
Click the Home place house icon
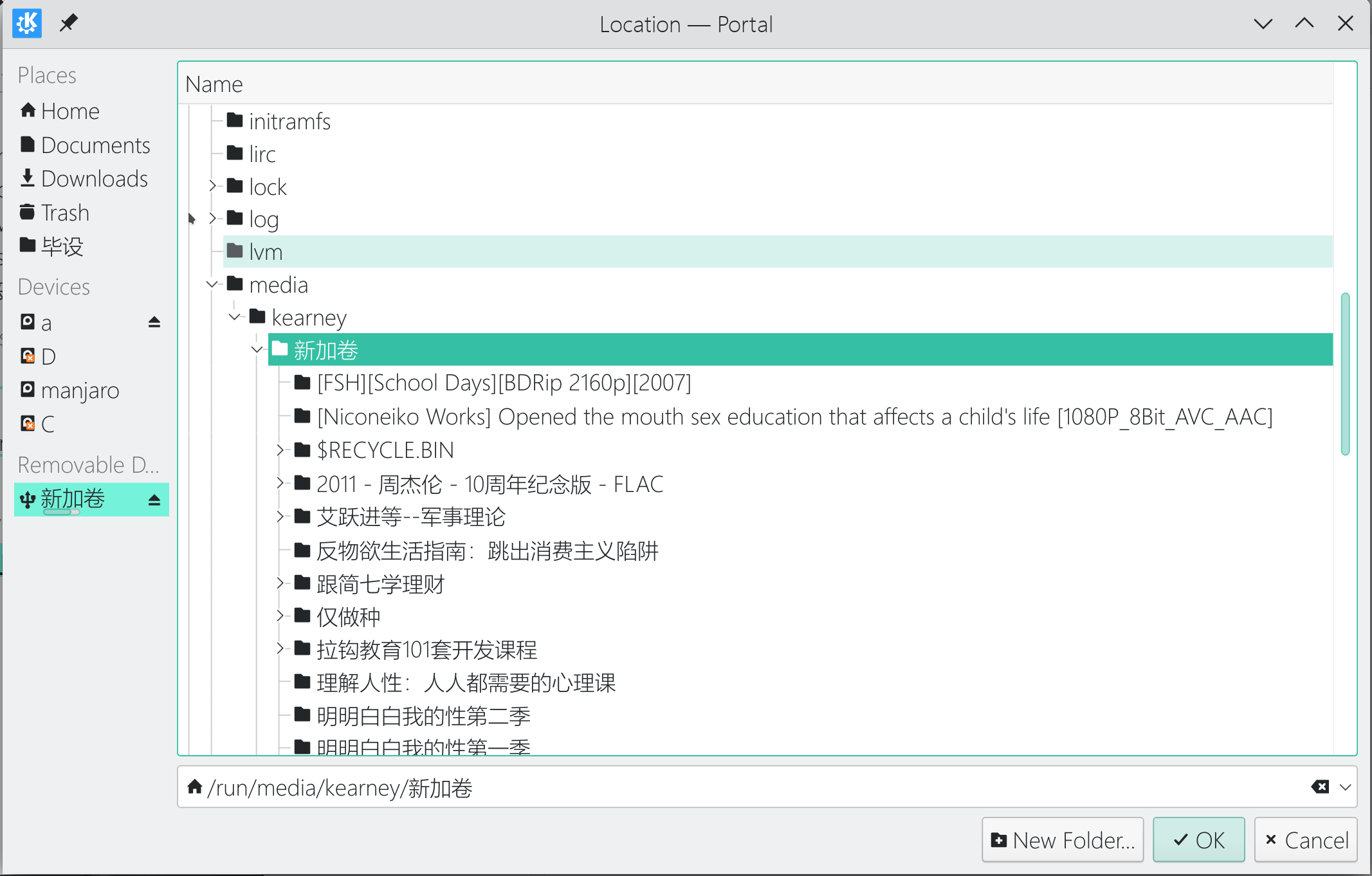[28, 110]
